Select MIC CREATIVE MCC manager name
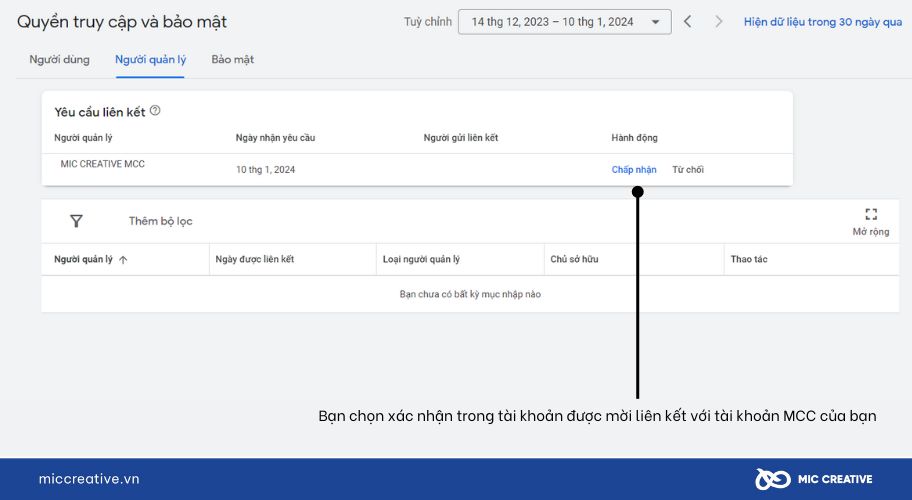Image resolution: width=912 pixels, height=500 pixels. click(102, 164)
